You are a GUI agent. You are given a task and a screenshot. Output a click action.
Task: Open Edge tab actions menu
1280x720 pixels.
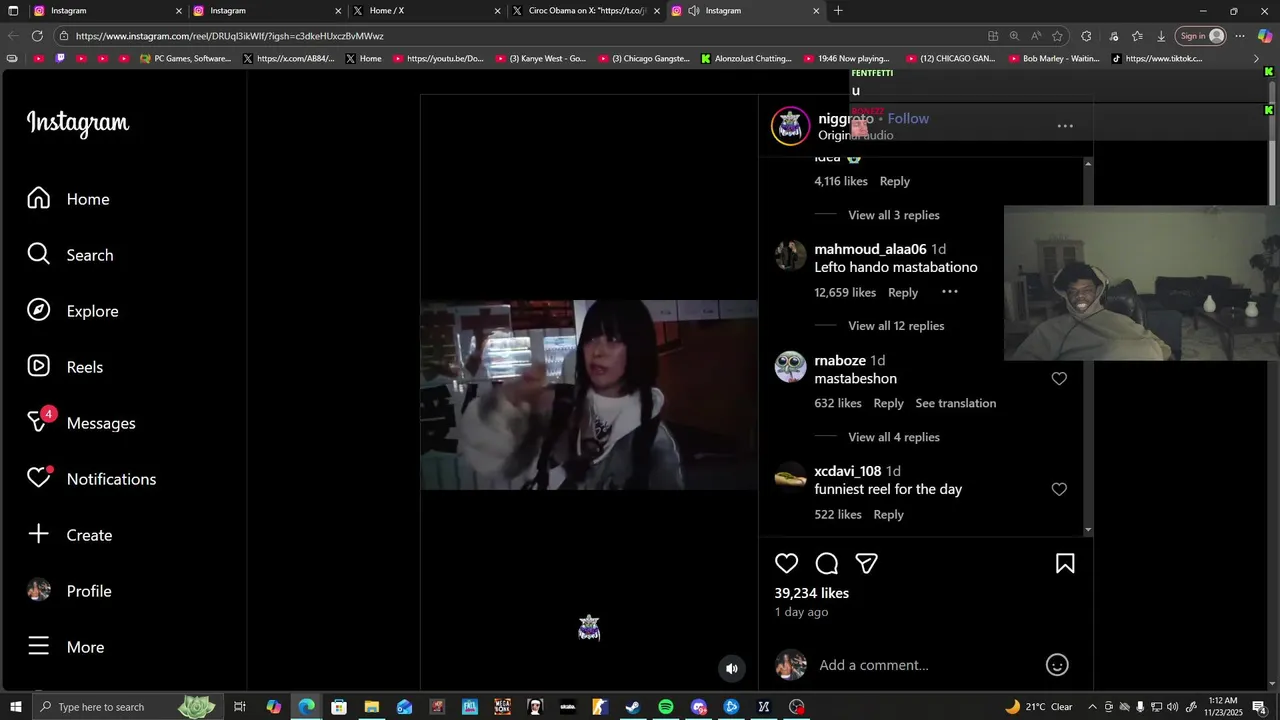coord(14,11)
